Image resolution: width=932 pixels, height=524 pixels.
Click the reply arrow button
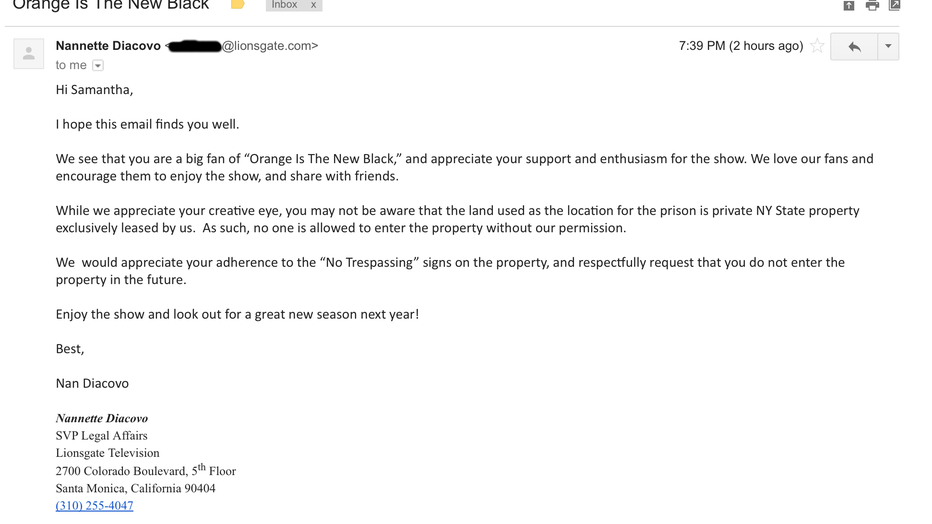click(x=854, y=46)
